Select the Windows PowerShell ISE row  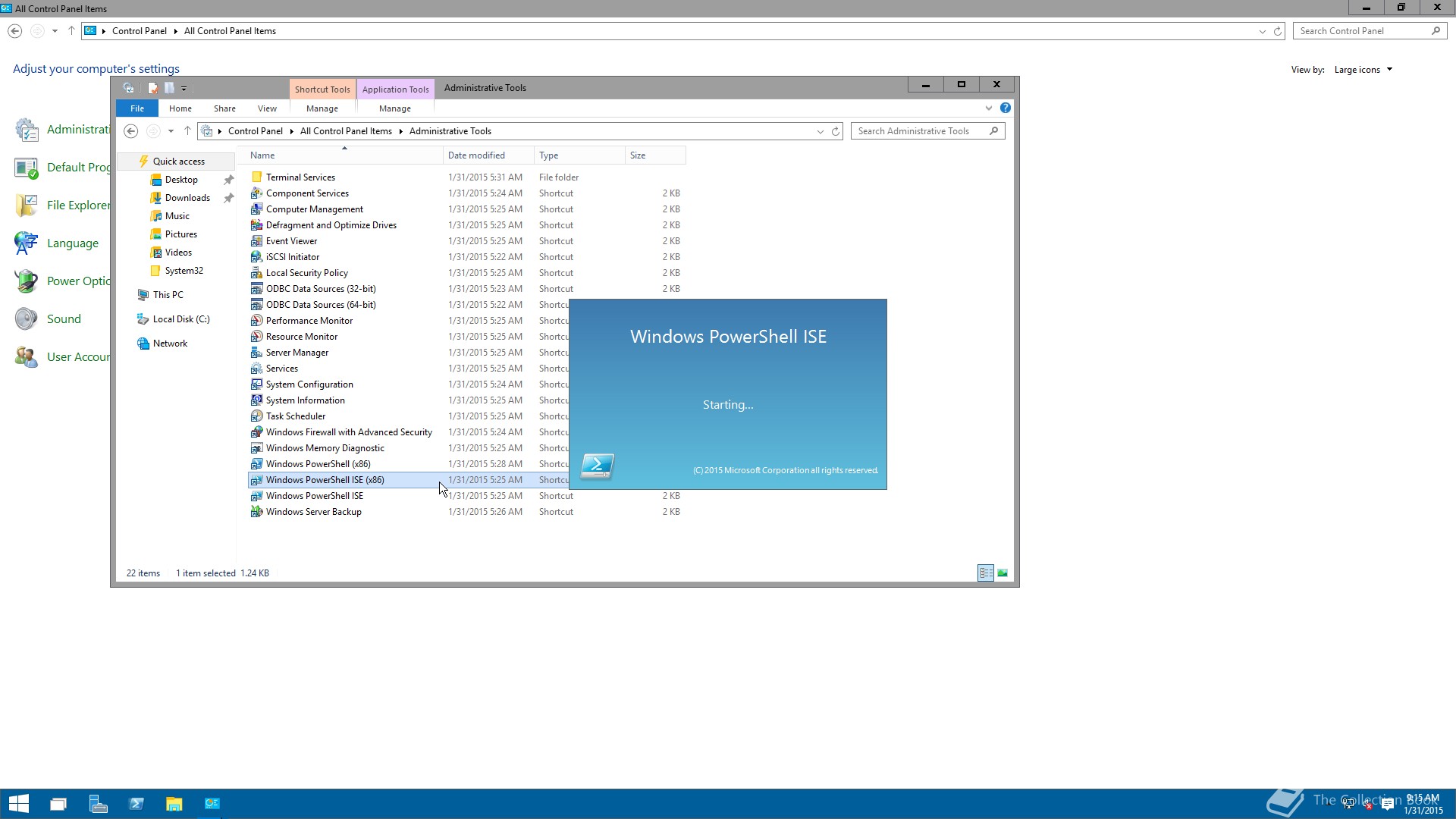click(466, 496)
